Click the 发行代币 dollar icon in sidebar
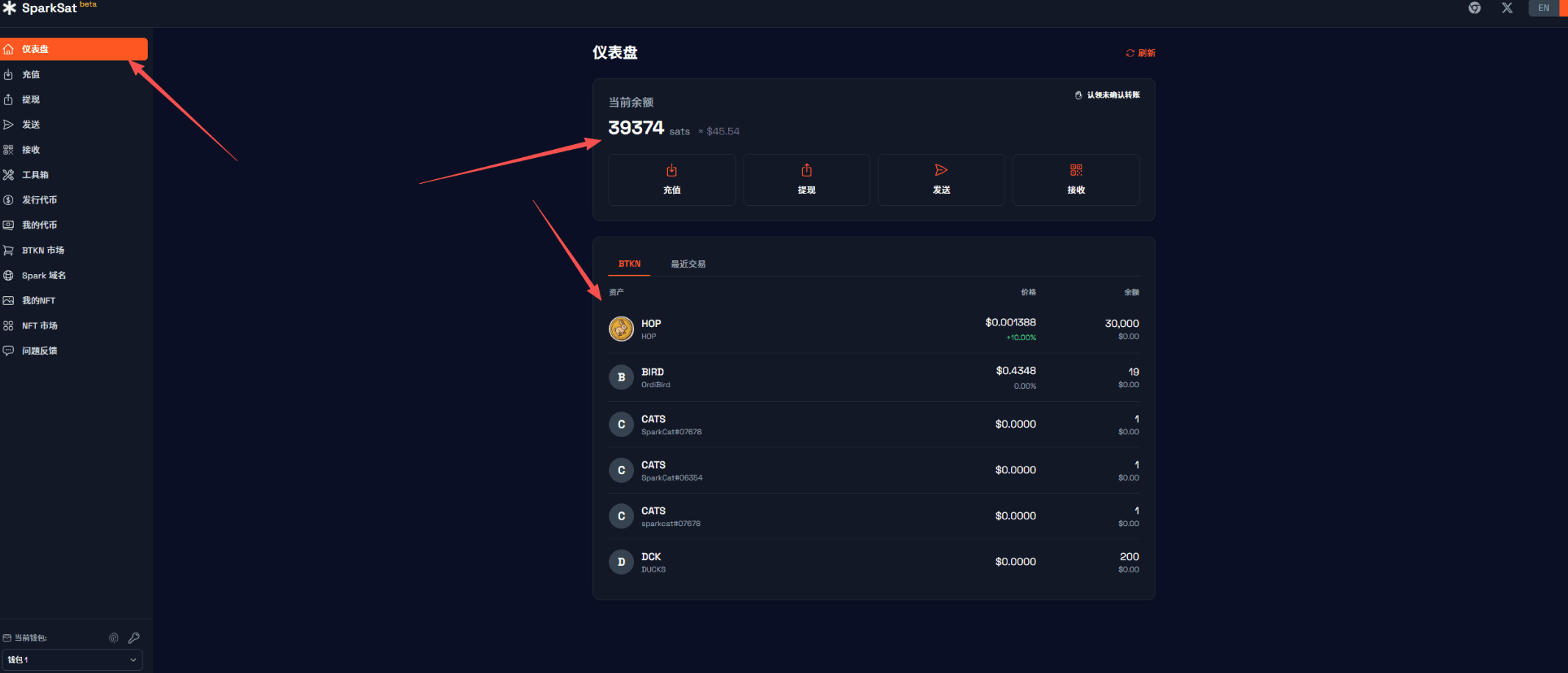This screenshot has width=1568, height=673. (8, 200)
